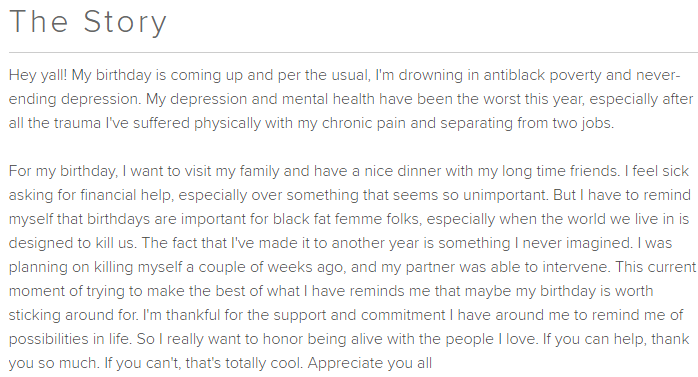This screenshot has height=377, width=698.
Task: Click "The Story" heading
Action: (88, 22)
